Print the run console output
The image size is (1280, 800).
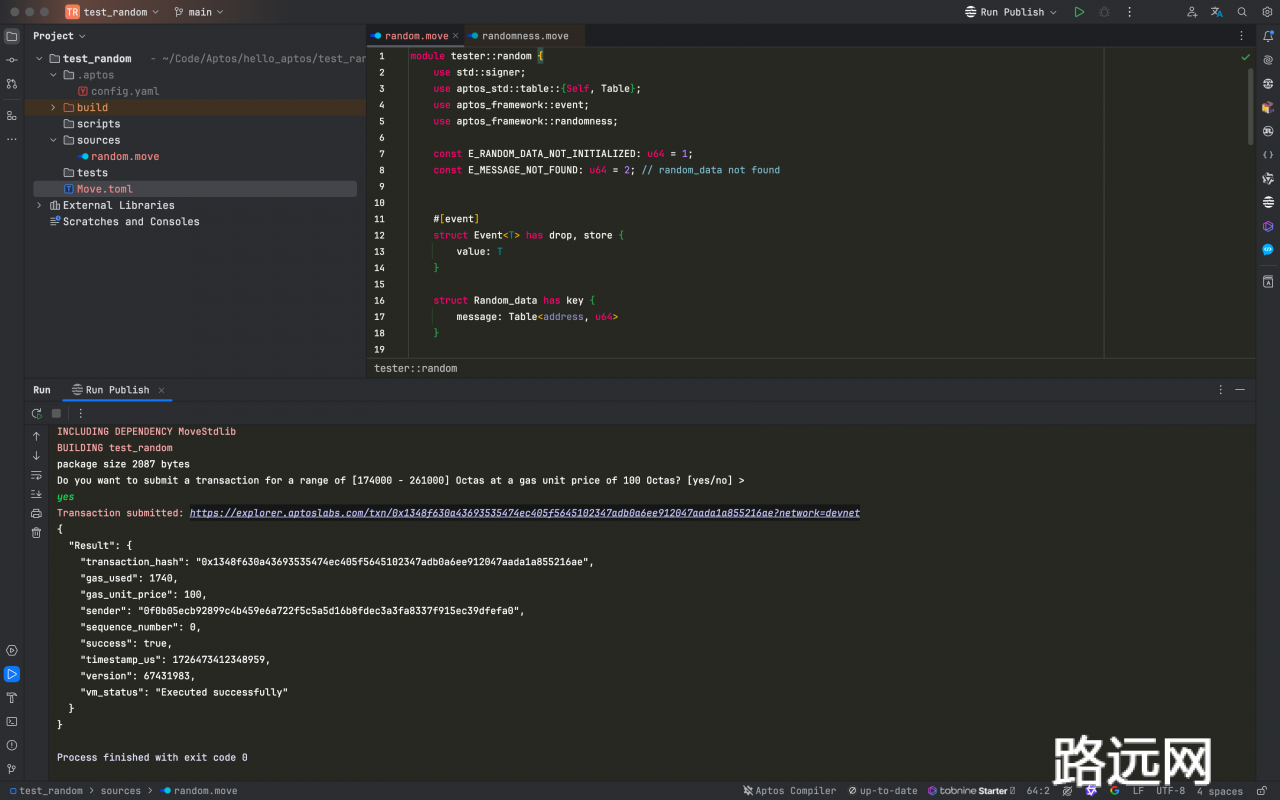click(37, 513)
